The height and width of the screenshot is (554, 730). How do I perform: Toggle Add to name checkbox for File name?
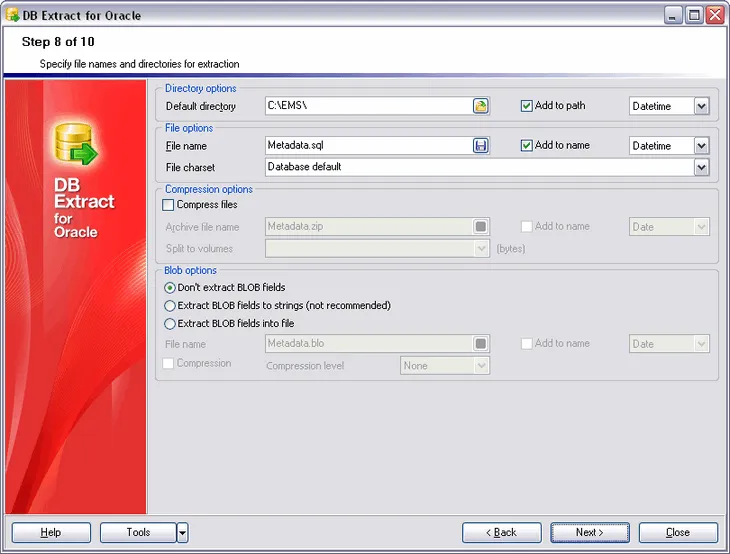pyautogui.click(x=526, y=146)
